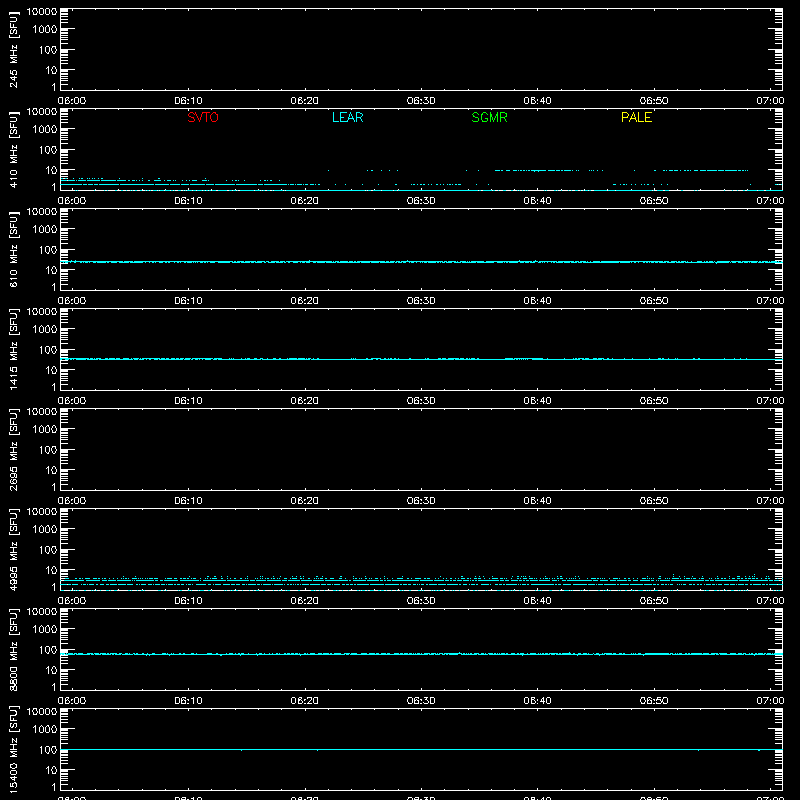Click the yellow PALE station label
Viewport: 800px width, 800px height.
636,117
